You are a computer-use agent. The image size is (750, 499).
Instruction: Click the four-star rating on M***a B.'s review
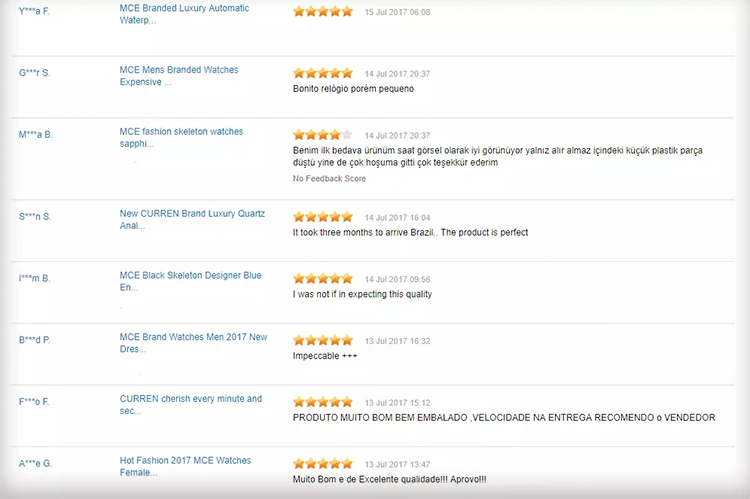(322, 135)
